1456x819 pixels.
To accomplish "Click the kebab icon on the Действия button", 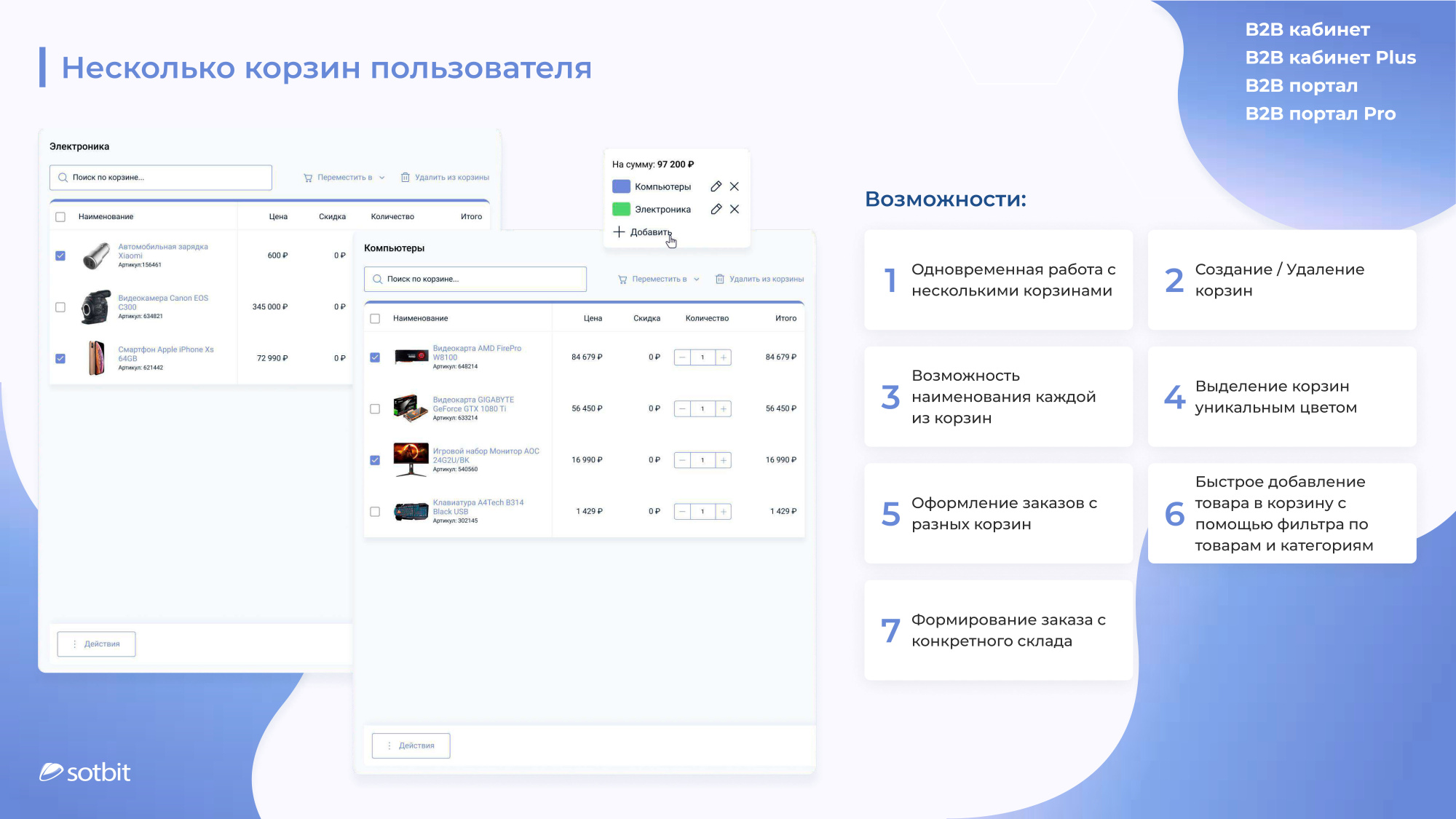I will (x=388, y=745).
